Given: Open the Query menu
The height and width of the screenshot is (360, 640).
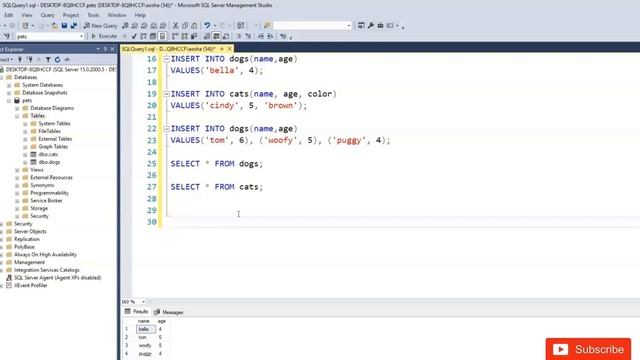Looking at the screenshot, I should click(47, 15).
